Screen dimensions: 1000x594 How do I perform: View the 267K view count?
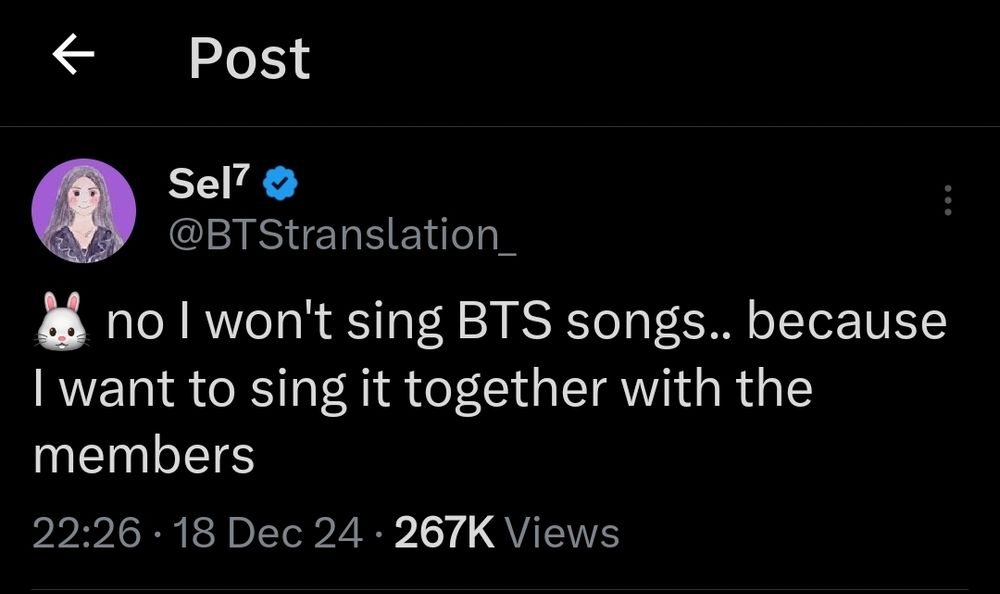[445, 532]
